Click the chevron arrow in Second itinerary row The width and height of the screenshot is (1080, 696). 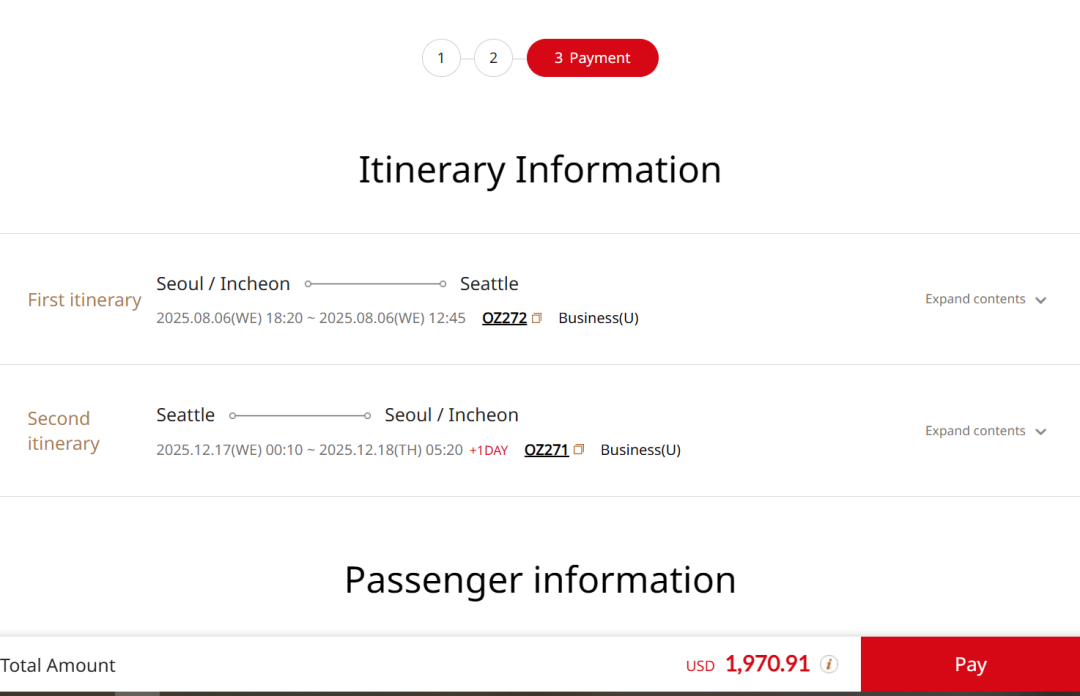pyautogui.click(x=1041, y=432)
